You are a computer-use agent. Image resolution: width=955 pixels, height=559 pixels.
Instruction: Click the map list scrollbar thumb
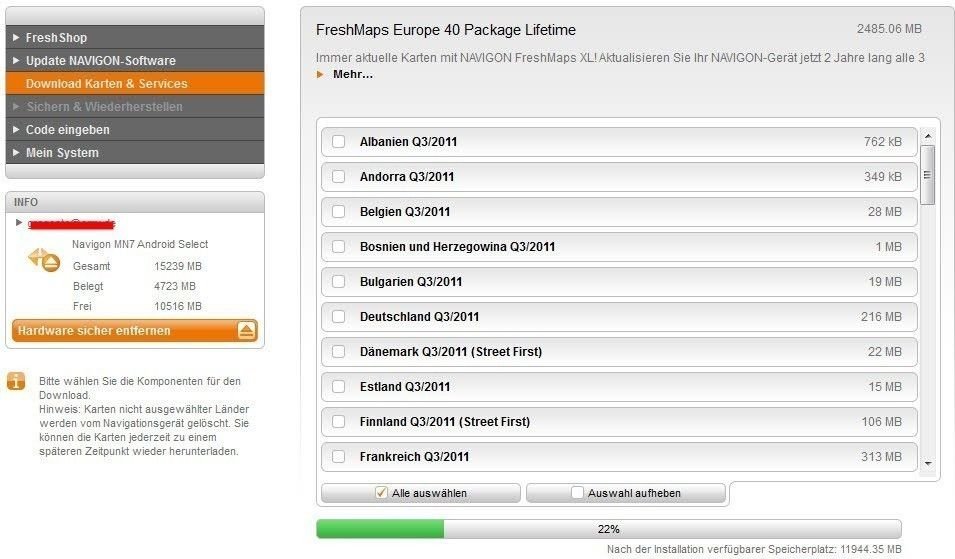tap(928, 175)
